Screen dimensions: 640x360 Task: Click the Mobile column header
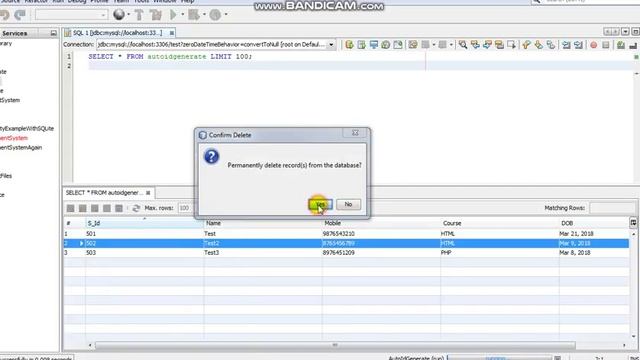(x=381, y=223)
